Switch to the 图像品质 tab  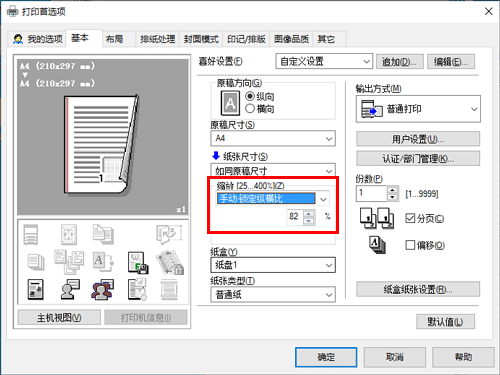[291, 39]
